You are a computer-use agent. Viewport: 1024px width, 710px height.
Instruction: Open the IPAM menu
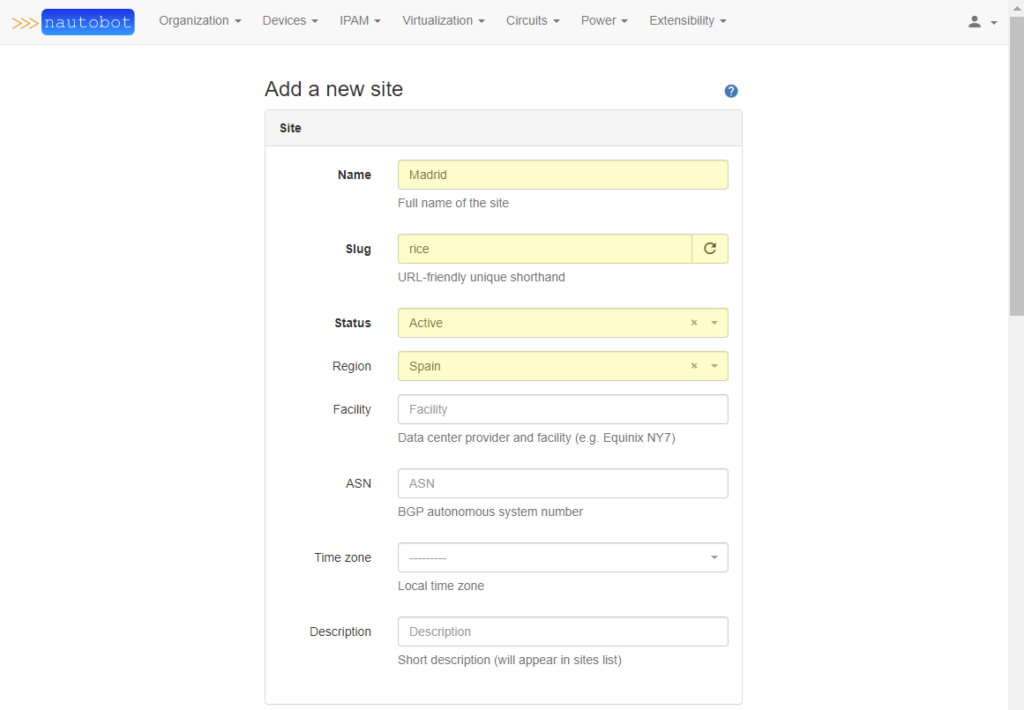pos(360,21)
